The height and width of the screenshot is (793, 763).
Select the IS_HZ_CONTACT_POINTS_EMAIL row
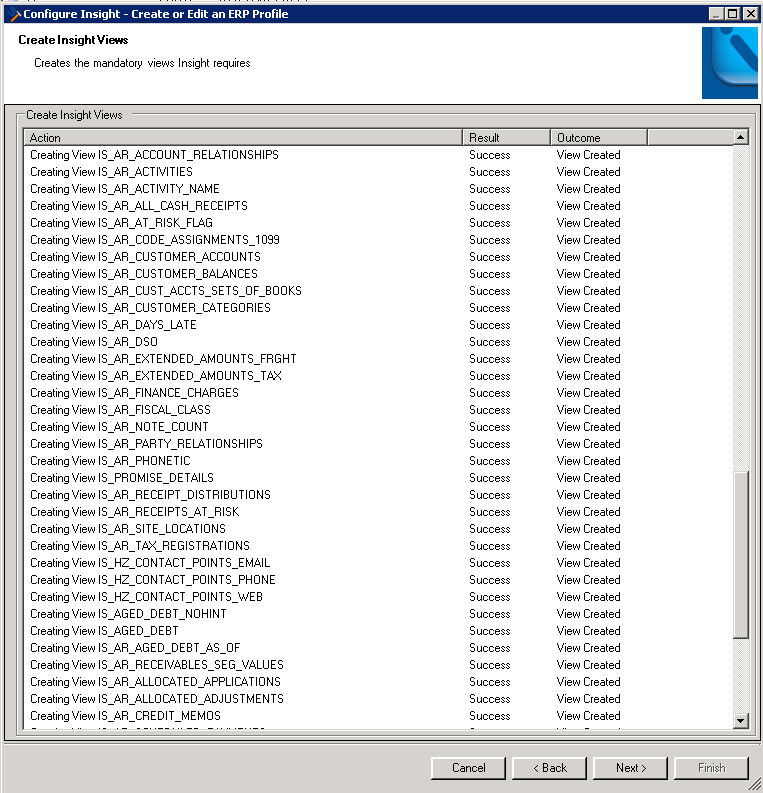tap(150, 563)
